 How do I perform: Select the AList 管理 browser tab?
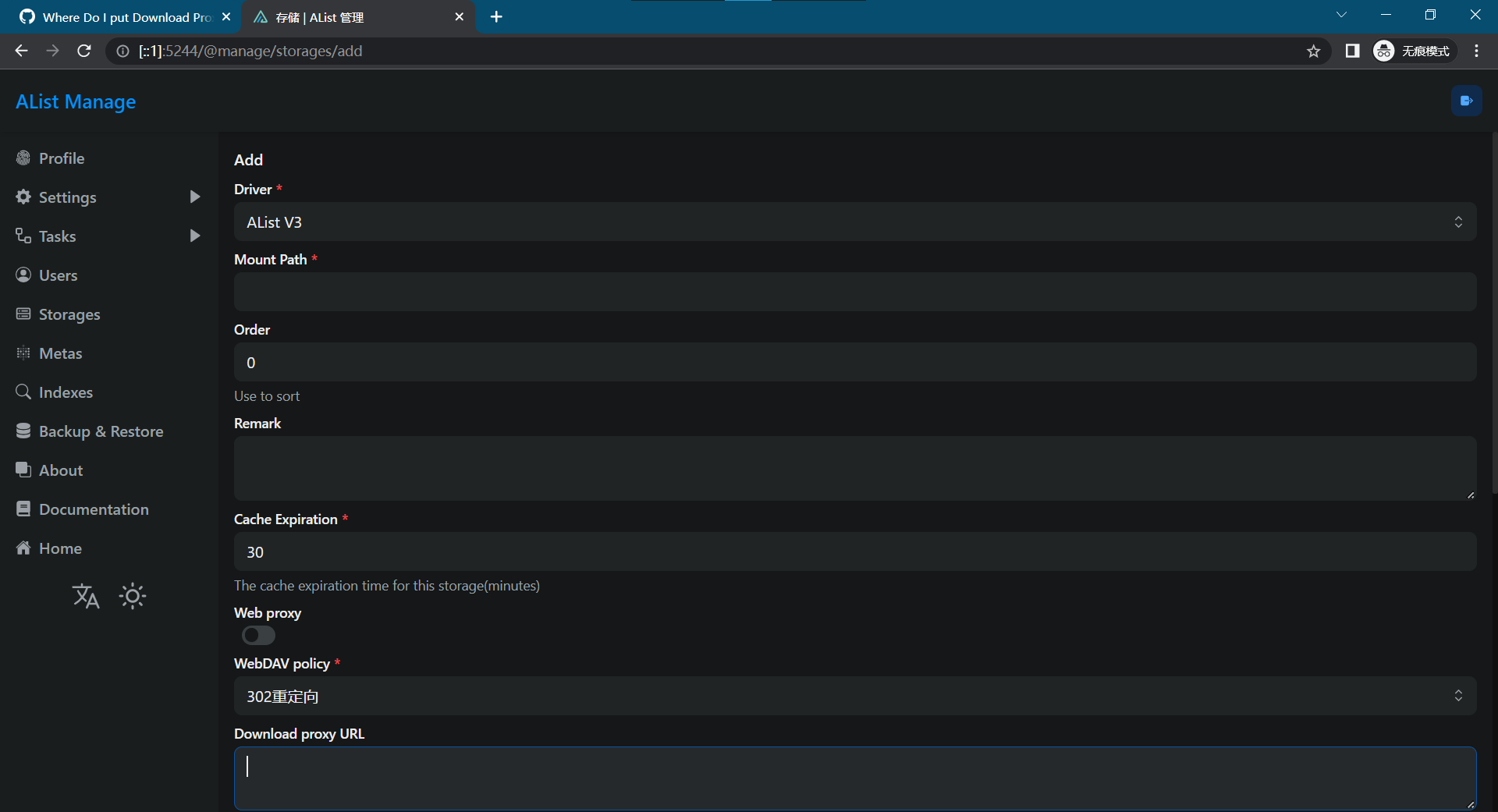357,17
